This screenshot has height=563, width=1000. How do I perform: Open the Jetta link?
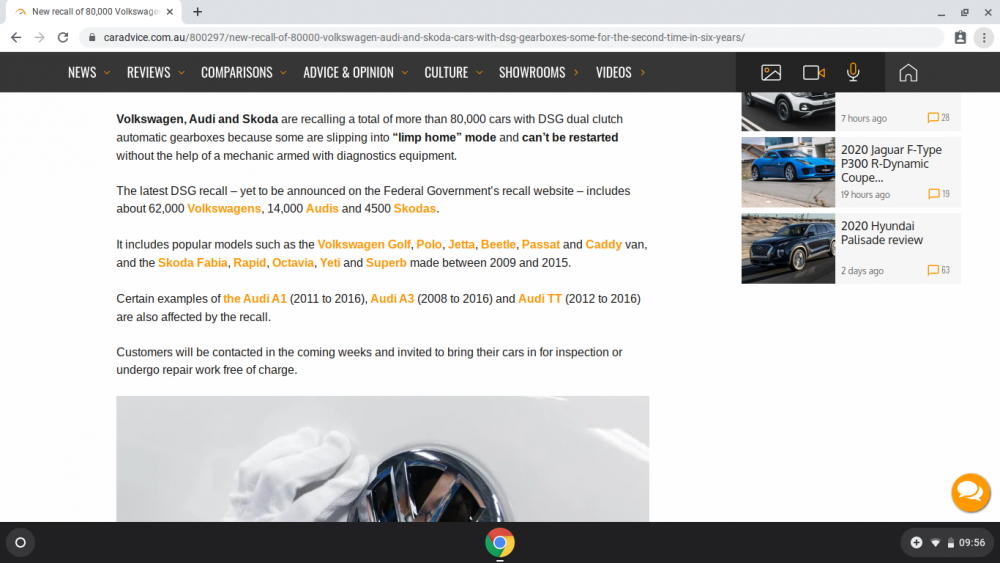coord(461,244)
